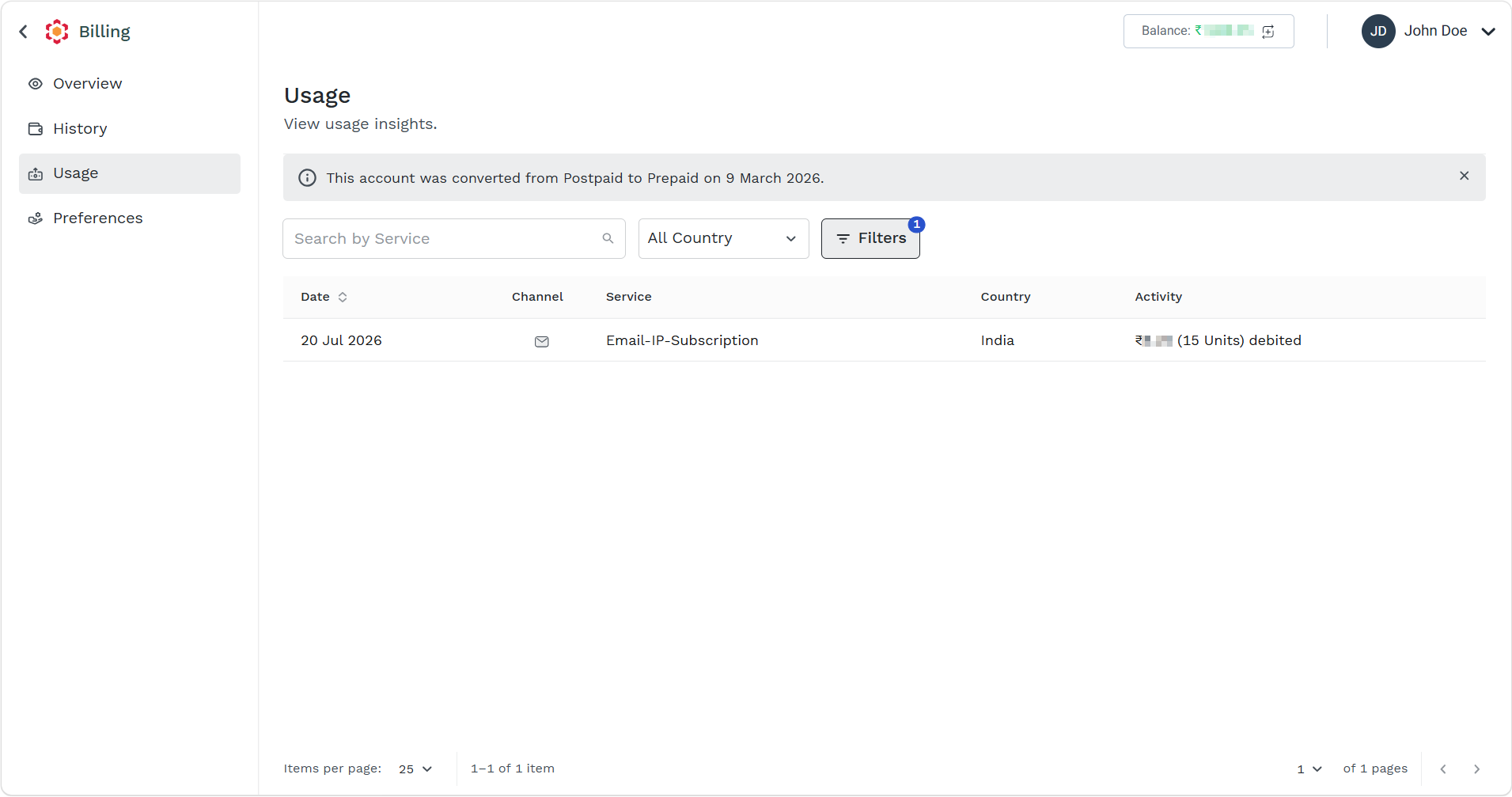This screenshot has height=797, width=1512.
Task: Expand the John Doe account menu chevron
Action: coord(1488,32)
